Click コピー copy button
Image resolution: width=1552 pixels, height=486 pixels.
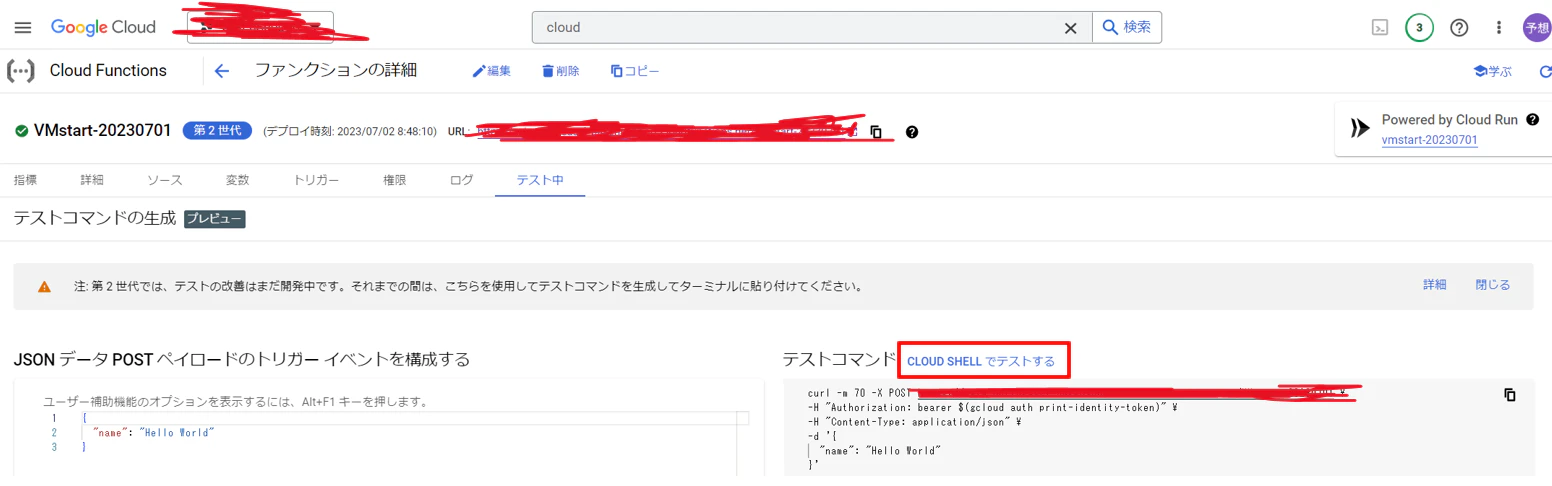point(635,71)
